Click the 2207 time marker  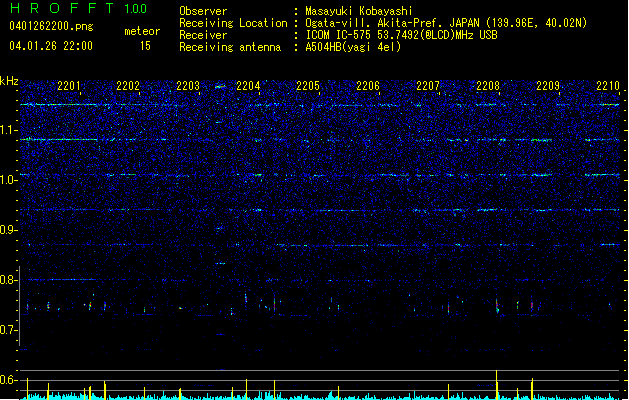pos(428,85)
